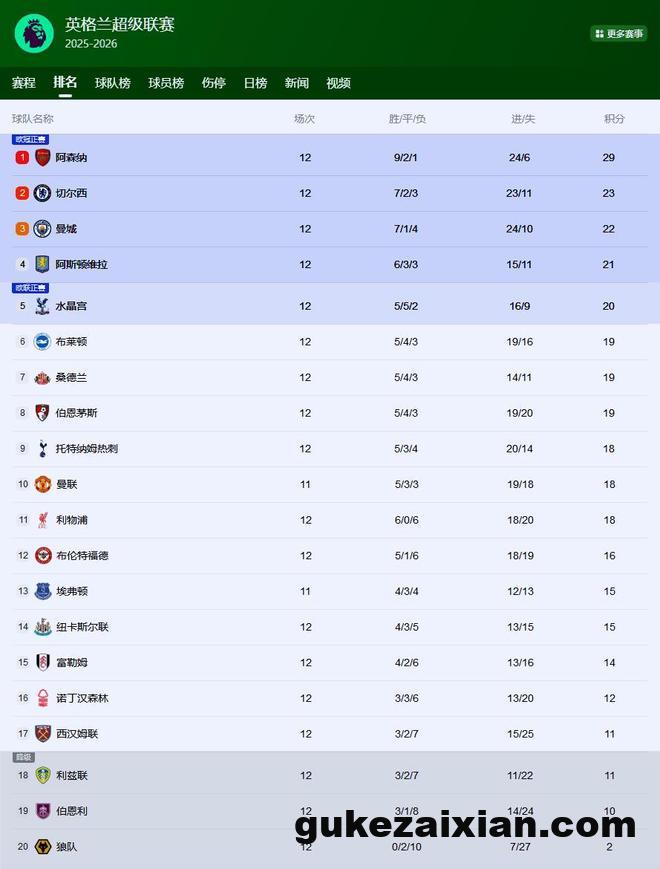660x869 pixels.
Task: Switch to the 视频 tab
Action: (338, 83)
